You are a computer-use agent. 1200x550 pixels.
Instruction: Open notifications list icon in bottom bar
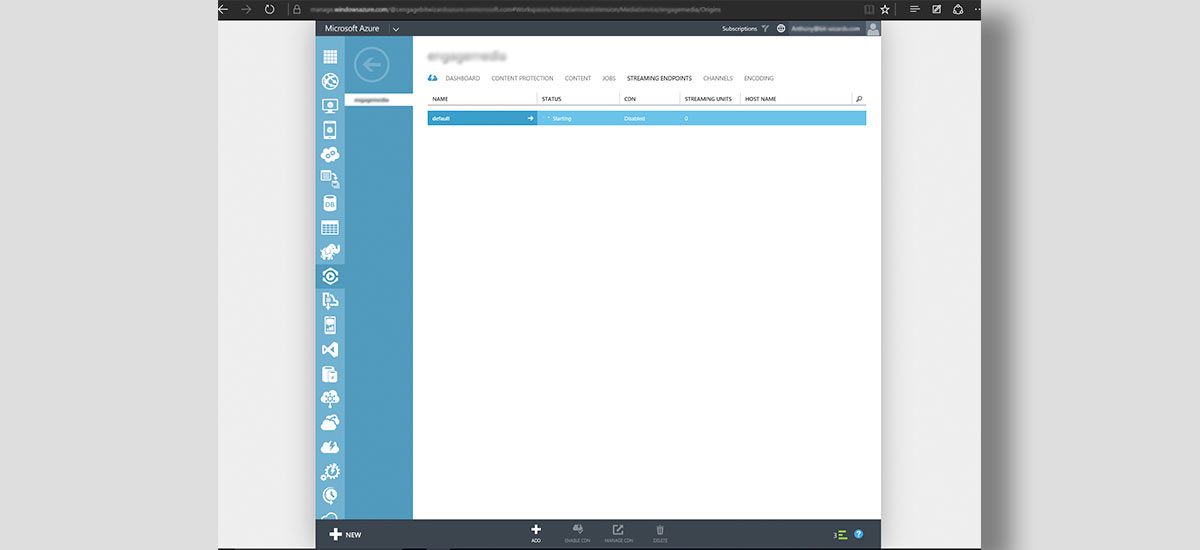pyautogui.click(x=843, y=535)
